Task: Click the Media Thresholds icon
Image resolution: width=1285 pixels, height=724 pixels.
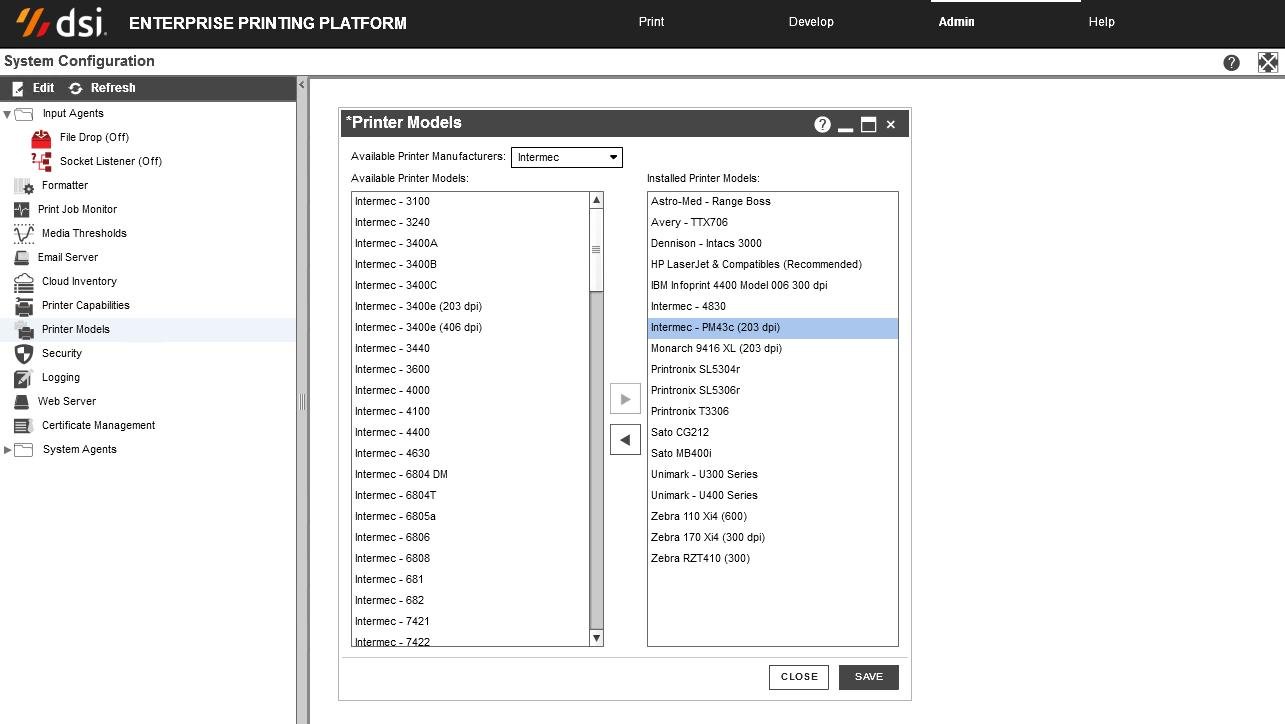Action: pyautogui.click(x=24, y=233)
